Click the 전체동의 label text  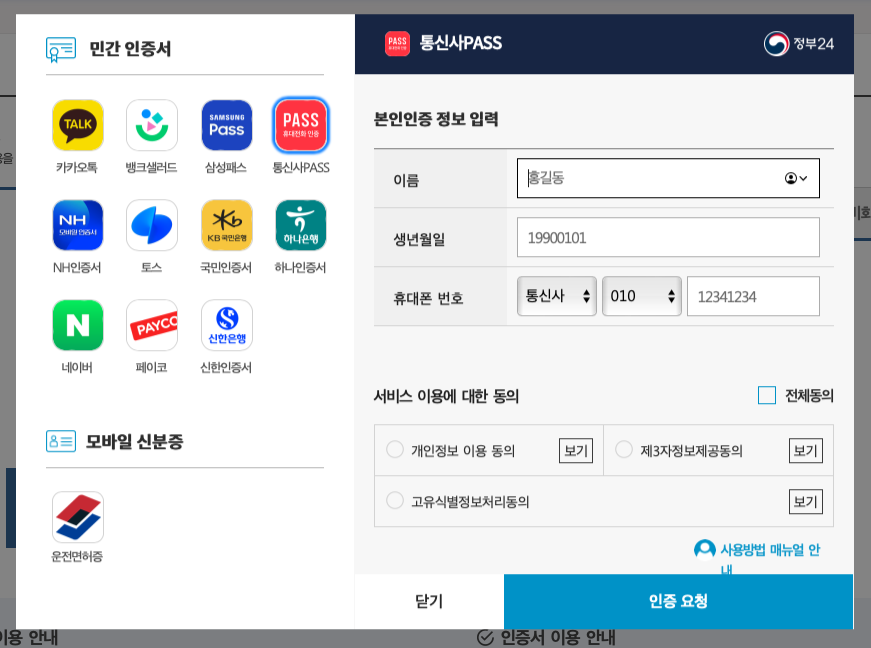(x=809, y=395)
